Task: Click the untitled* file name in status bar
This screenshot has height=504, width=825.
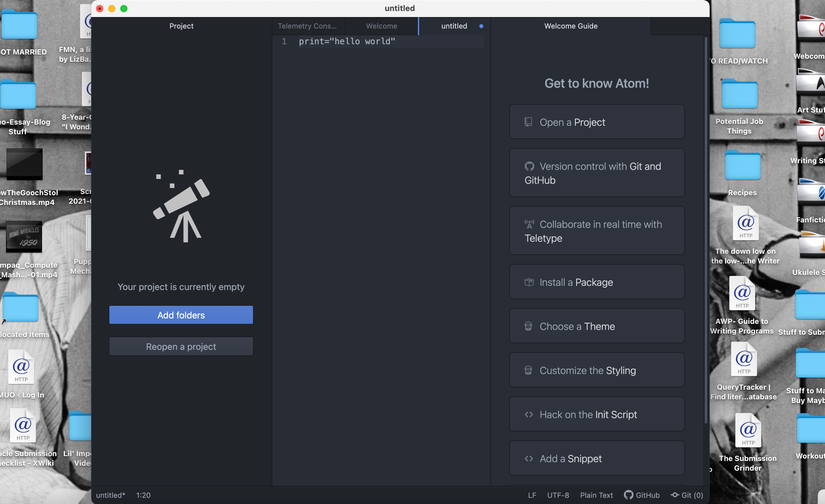Action: (110, 495)
